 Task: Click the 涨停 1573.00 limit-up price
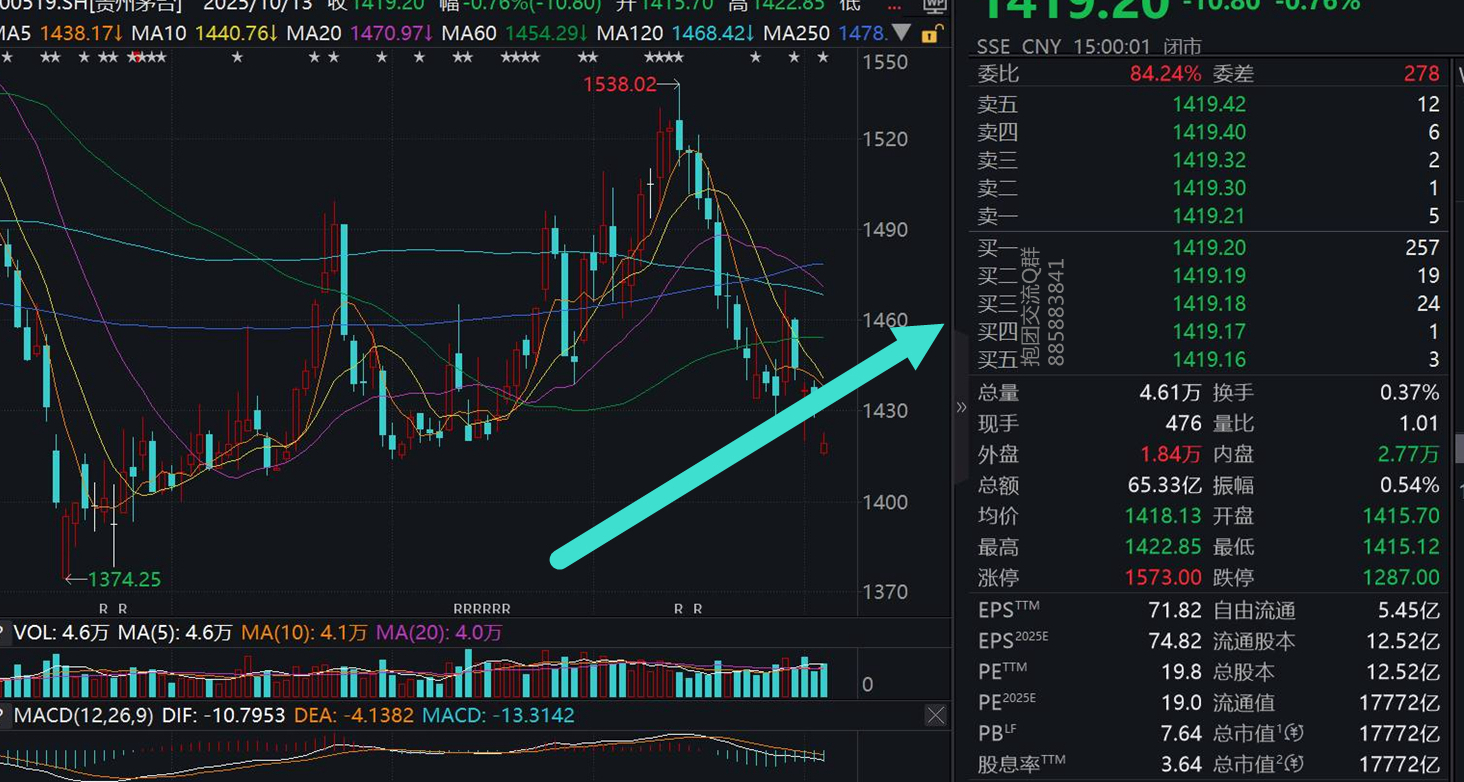(1163, 577)
